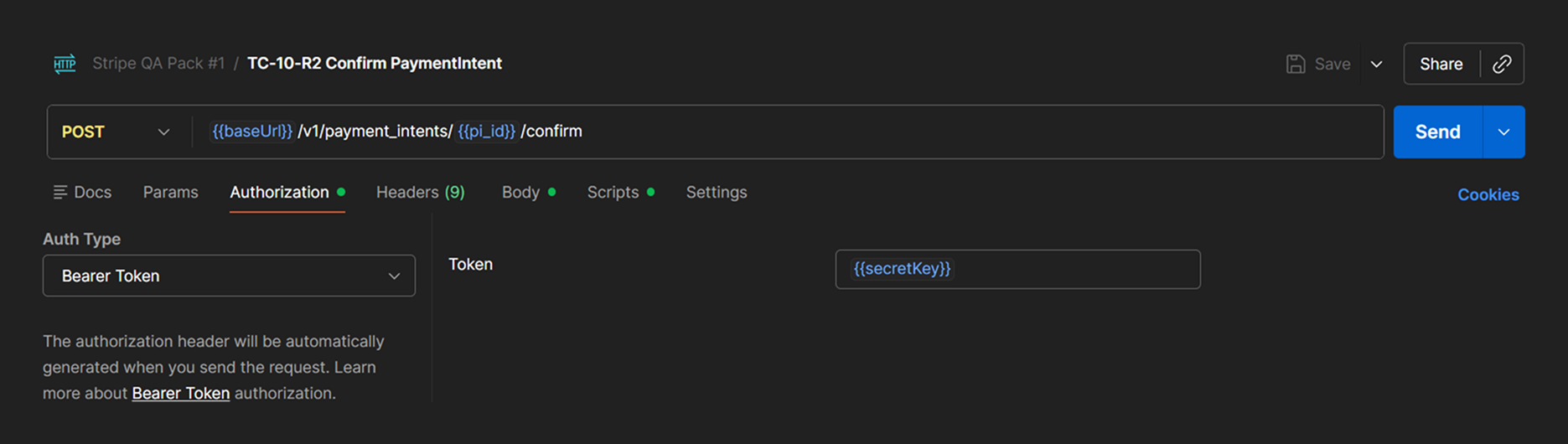Click the Save floppy disk icon
Screen dimensions: 1568x444
[1296, 64]
